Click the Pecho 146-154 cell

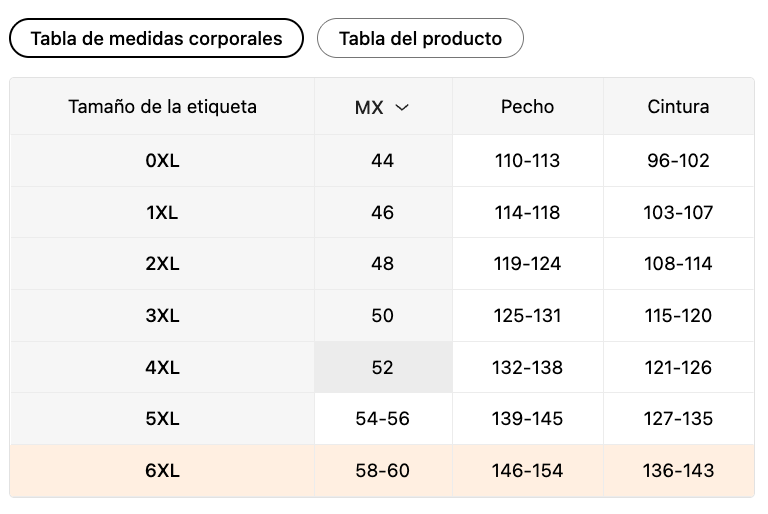click(528, 470)
